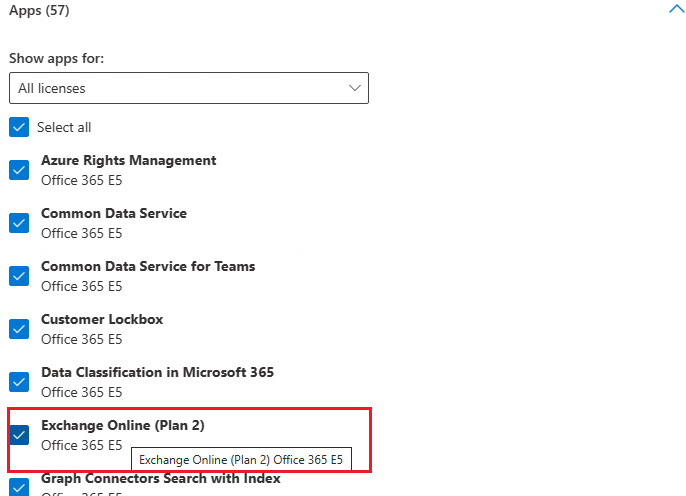
Task: Click the Common Data Service label
Action: (x=114, y=213)
